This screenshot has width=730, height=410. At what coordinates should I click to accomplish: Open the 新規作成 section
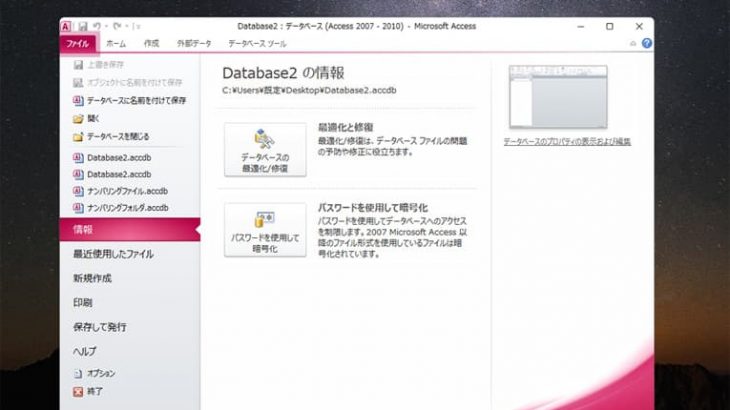(92, 278)
